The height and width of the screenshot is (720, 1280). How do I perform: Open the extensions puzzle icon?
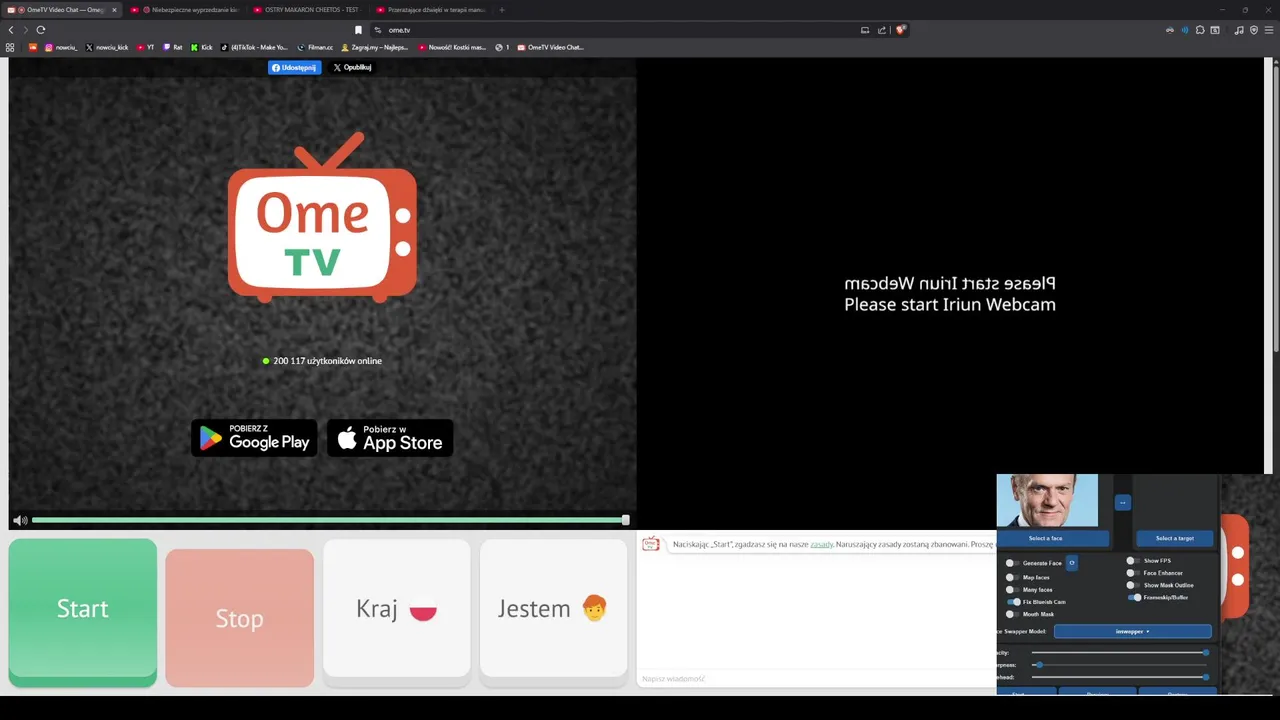click(1200, 30)
